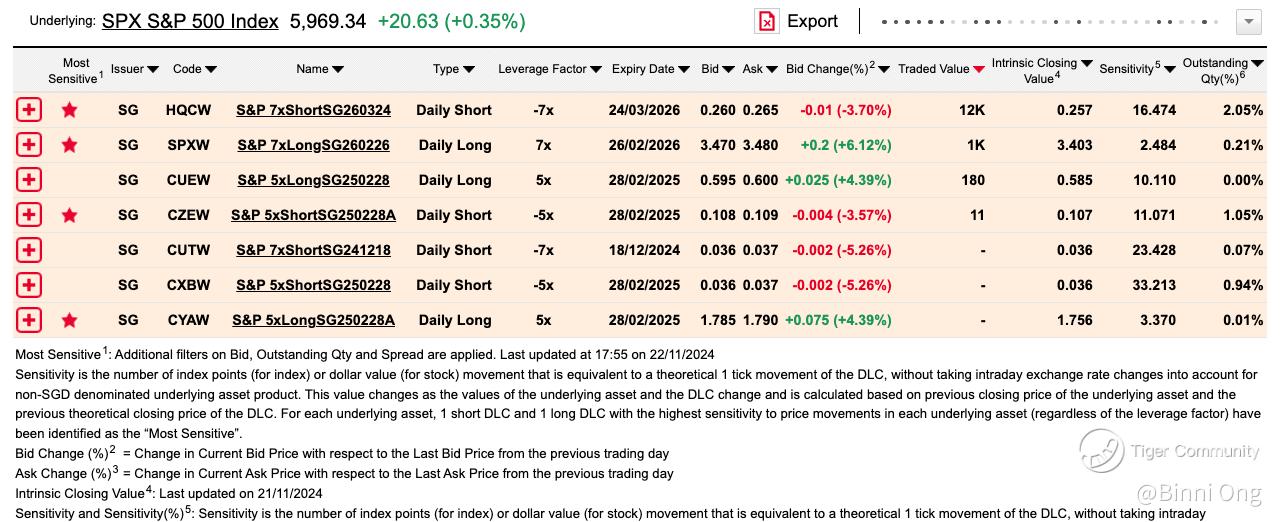This screenshot has height=522, width=1286.
Task: Click the red star for HQCW
Action: coord(69,110)
